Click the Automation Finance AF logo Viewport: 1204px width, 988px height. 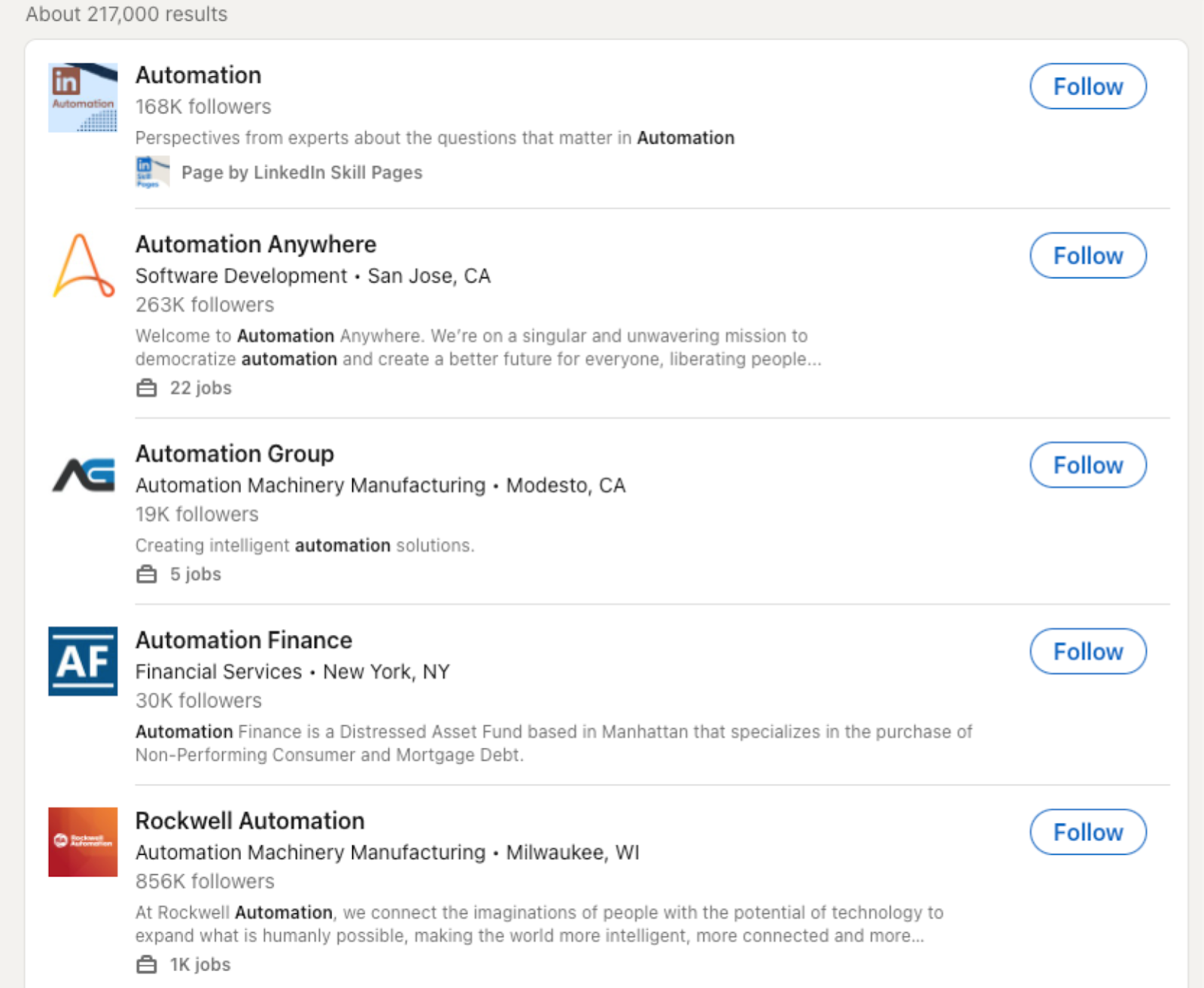coord(83,660)
